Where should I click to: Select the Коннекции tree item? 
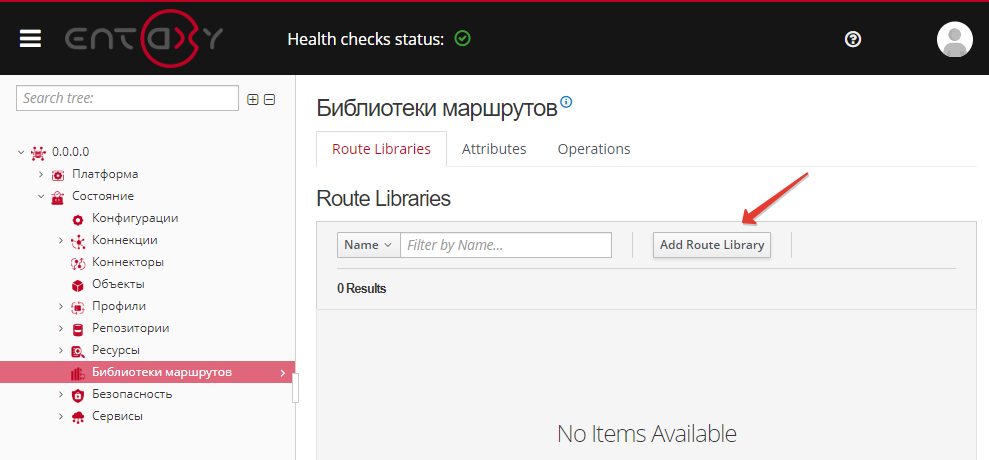125,240
